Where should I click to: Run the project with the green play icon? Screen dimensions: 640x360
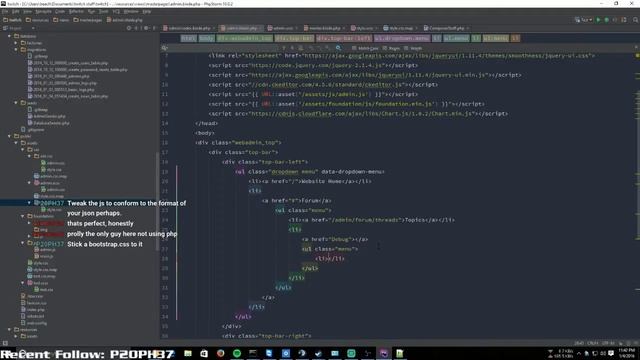click(x=598, y=20)
